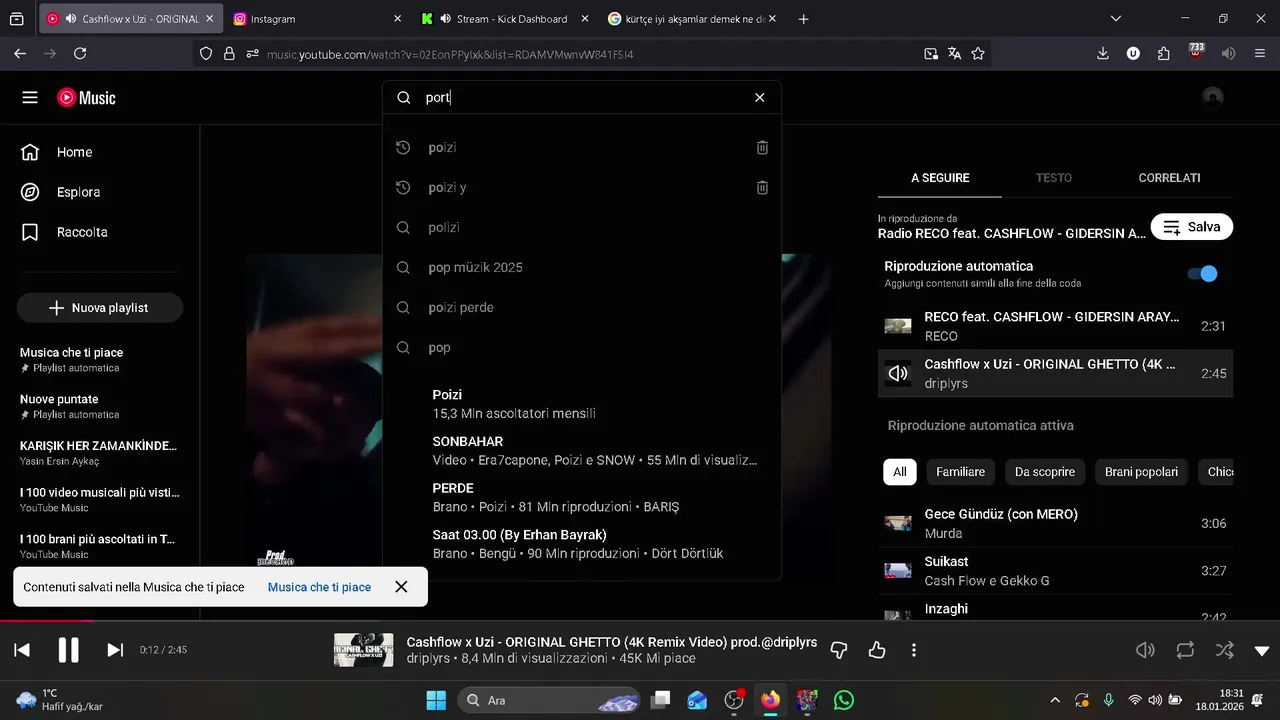Open the YouTube Music hamburger menu

pyautogui.click(x=30, y=97)
